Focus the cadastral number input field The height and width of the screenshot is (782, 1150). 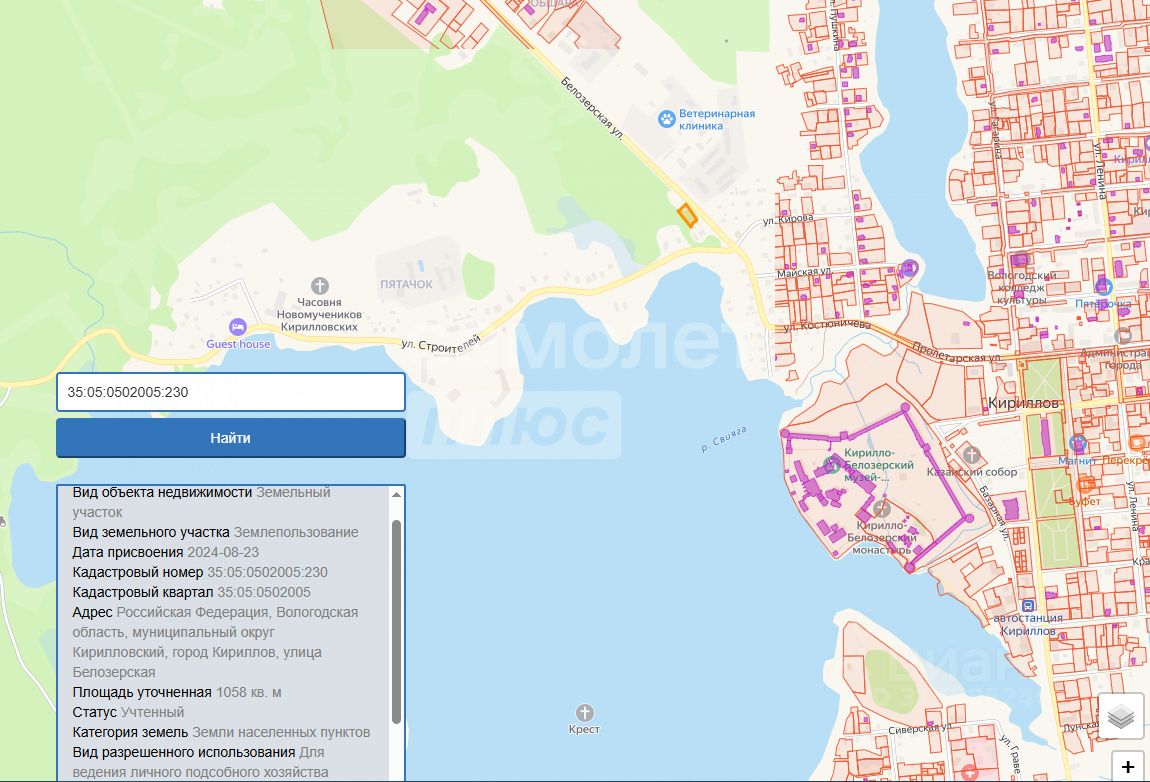coord(231,392)
